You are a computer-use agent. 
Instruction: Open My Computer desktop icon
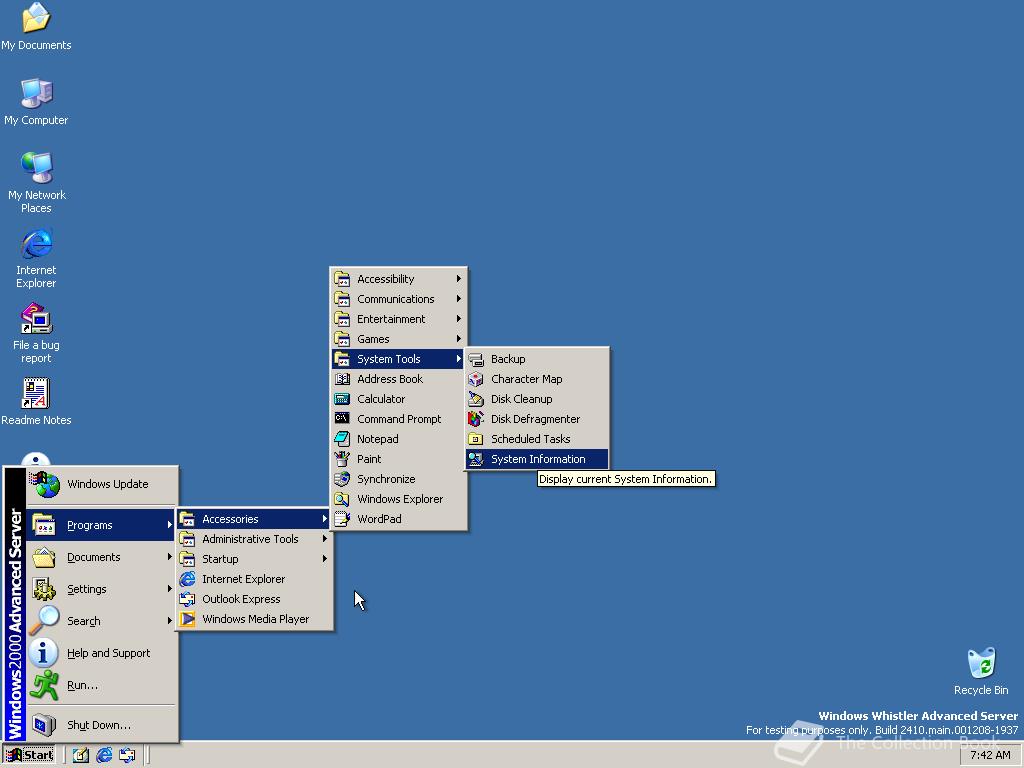click(36, 101)
